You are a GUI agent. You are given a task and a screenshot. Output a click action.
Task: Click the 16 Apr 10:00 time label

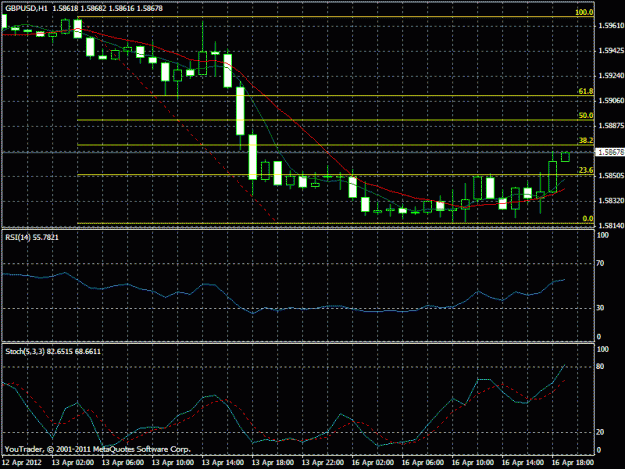473,463
